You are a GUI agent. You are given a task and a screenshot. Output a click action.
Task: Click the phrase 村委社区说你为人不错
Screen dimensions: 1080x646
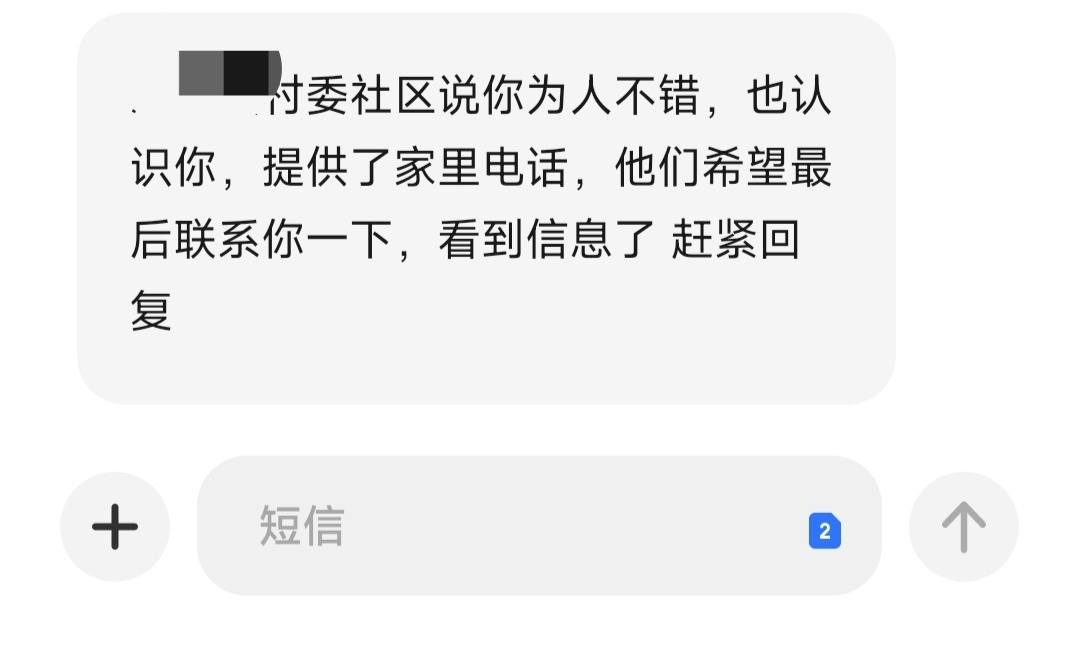486,96
